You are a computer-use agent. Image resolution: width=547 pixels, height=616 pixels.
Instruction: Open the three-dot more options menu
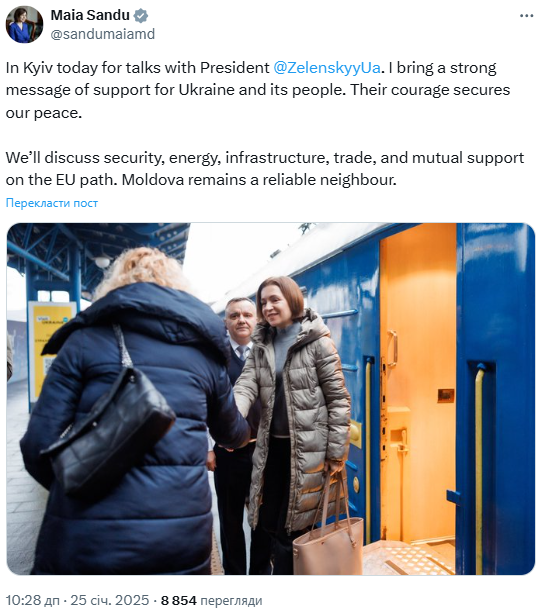click(526, 16)
